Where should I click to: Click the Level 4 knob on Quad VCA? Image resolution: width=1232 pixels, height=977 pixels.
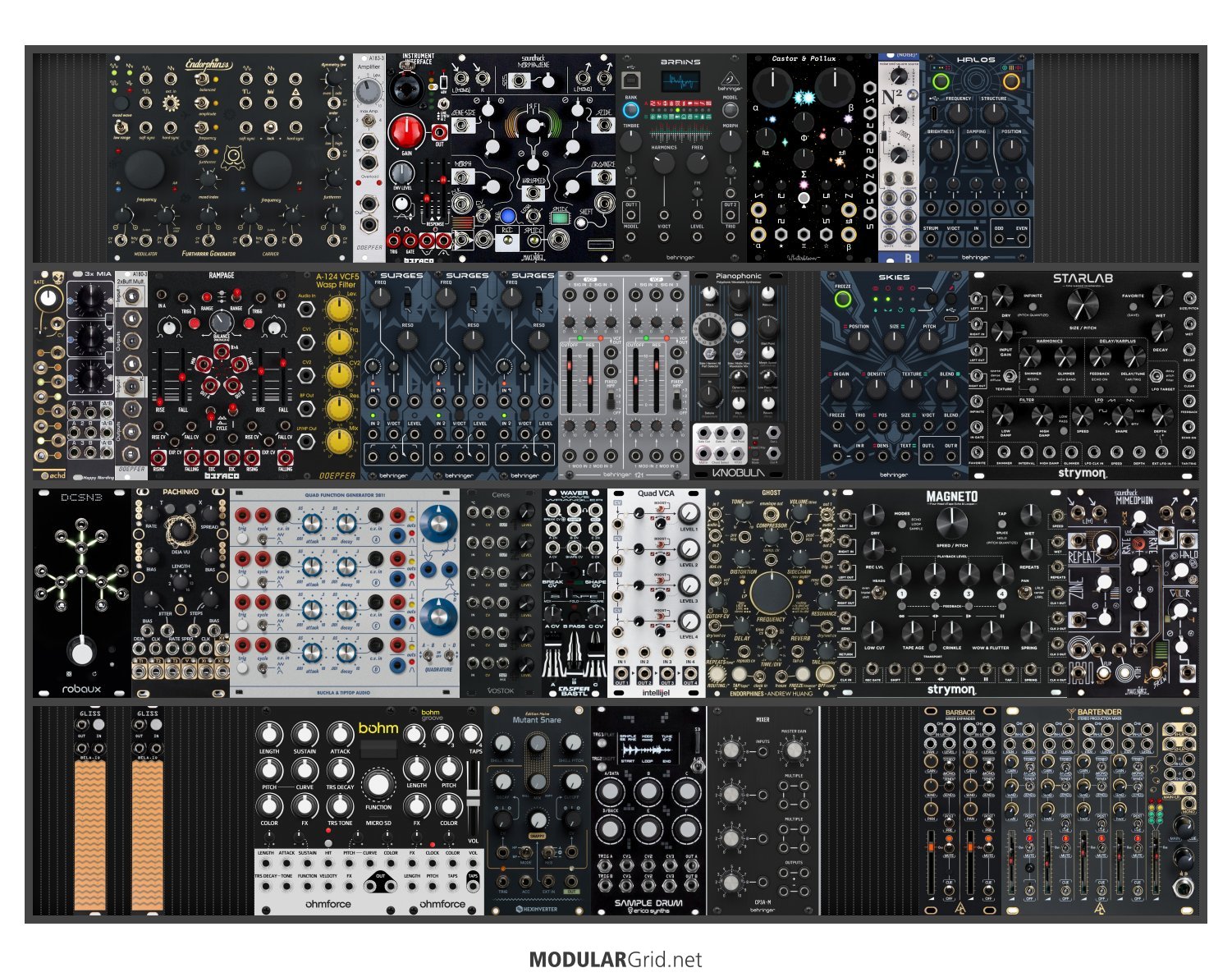689,621
